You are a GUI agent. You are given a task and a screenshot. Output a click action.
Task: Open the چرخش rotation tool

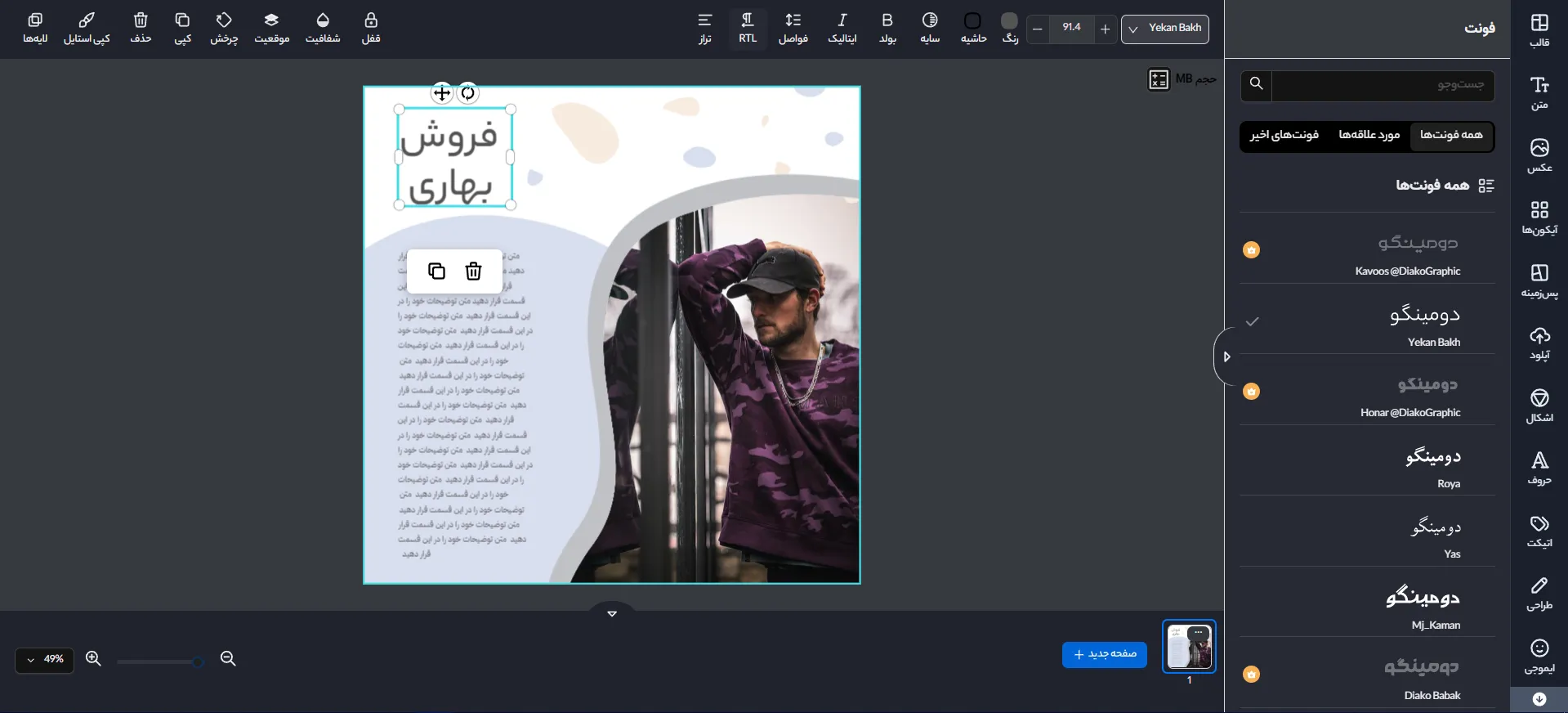[224, 28]
